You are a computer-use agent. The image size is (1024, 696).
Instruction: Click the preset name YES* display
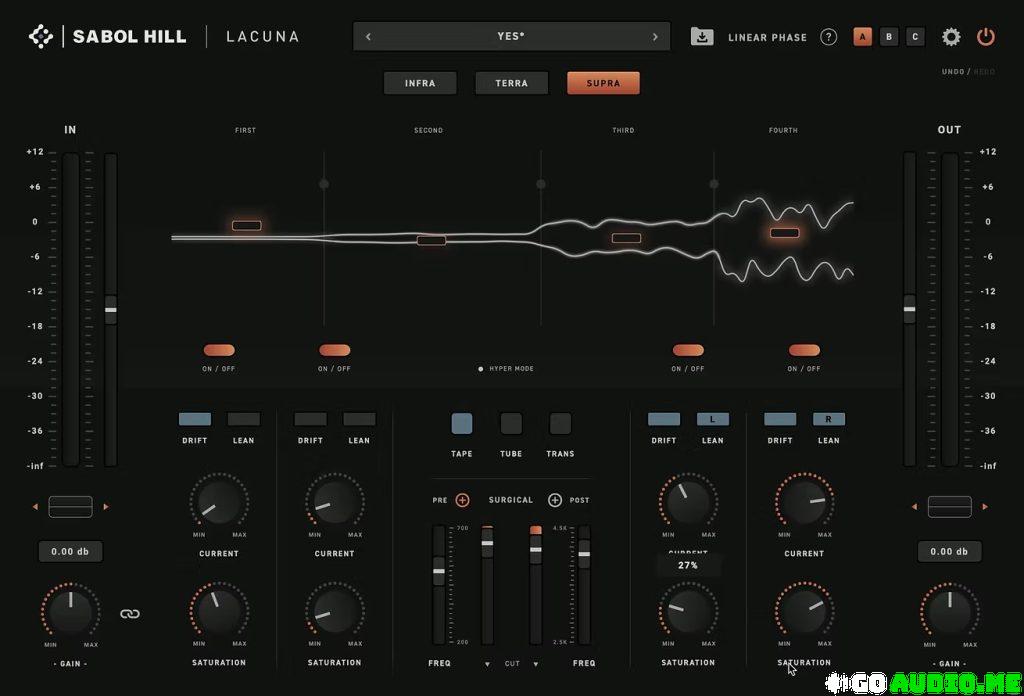[511, 37]
